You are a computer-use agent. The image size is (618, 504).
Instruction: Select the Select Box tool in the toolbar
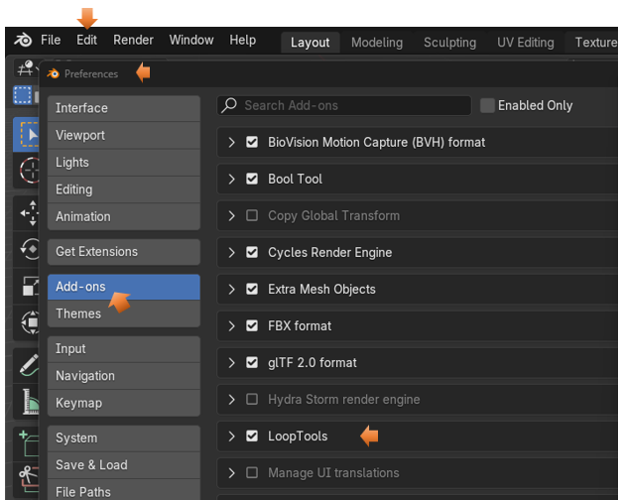pos(25,134)
